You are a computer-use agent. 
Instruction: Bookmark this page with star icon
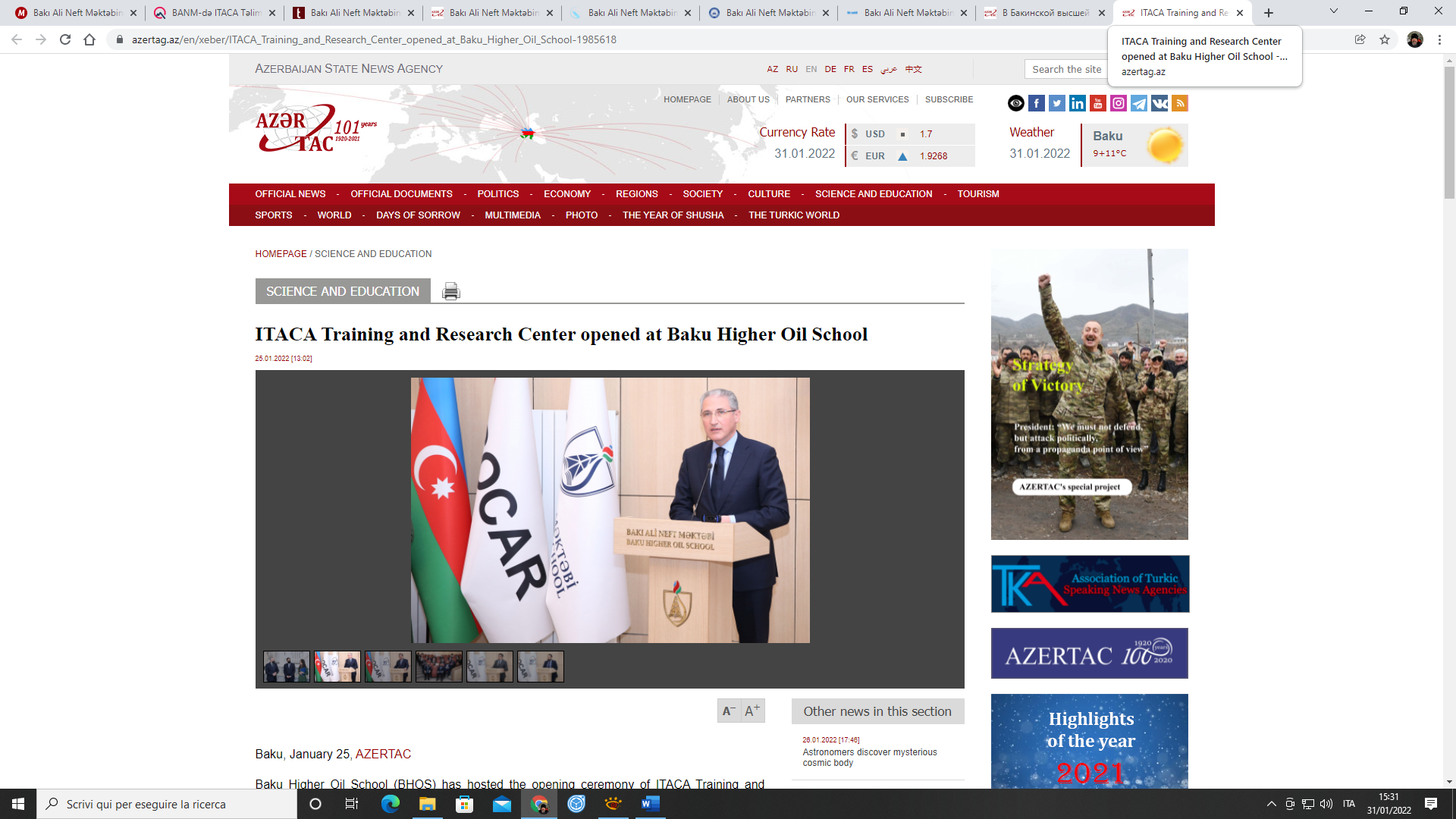point(1385,39)
